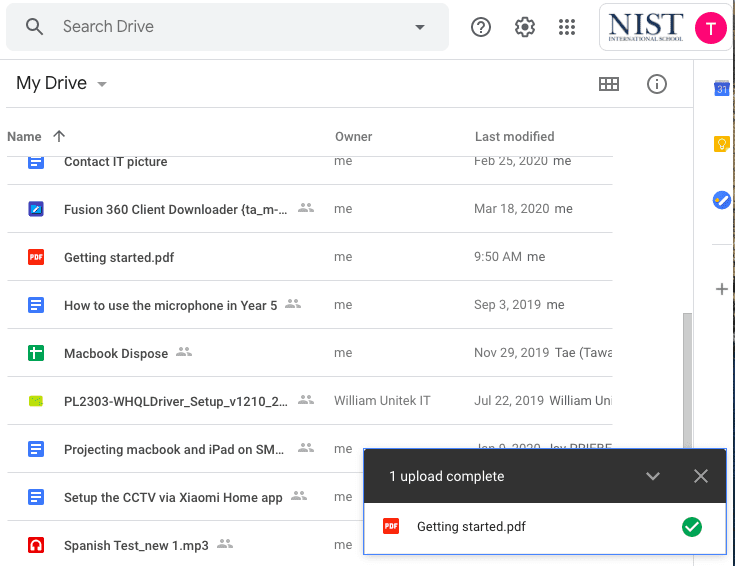Viewport: 735px width, 566px height.
Task: Sort files by the Name column header
Action: click(24, 136)
